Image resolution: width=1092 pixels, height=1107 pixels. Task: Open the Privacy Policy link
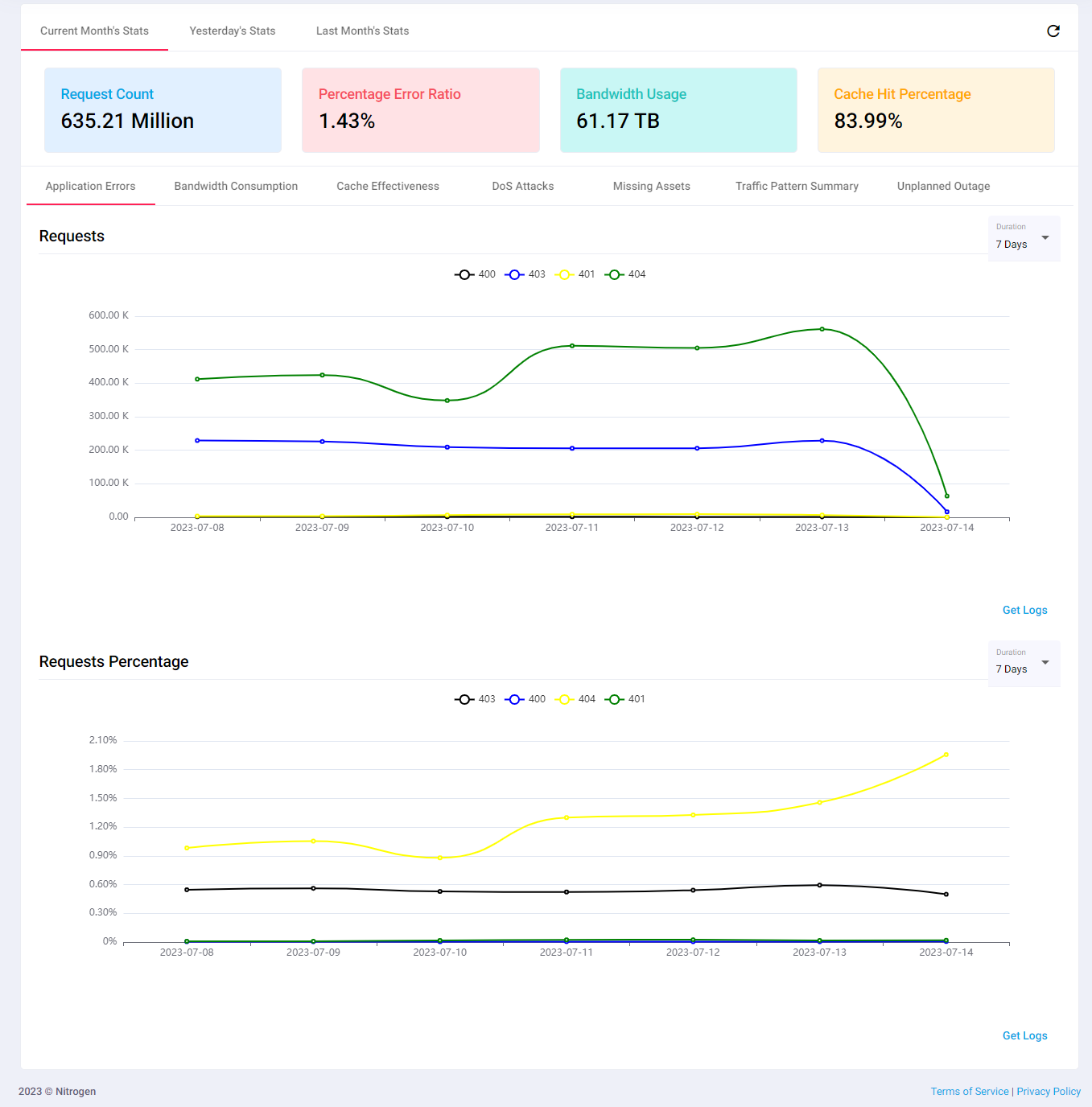[1049, 1091]
